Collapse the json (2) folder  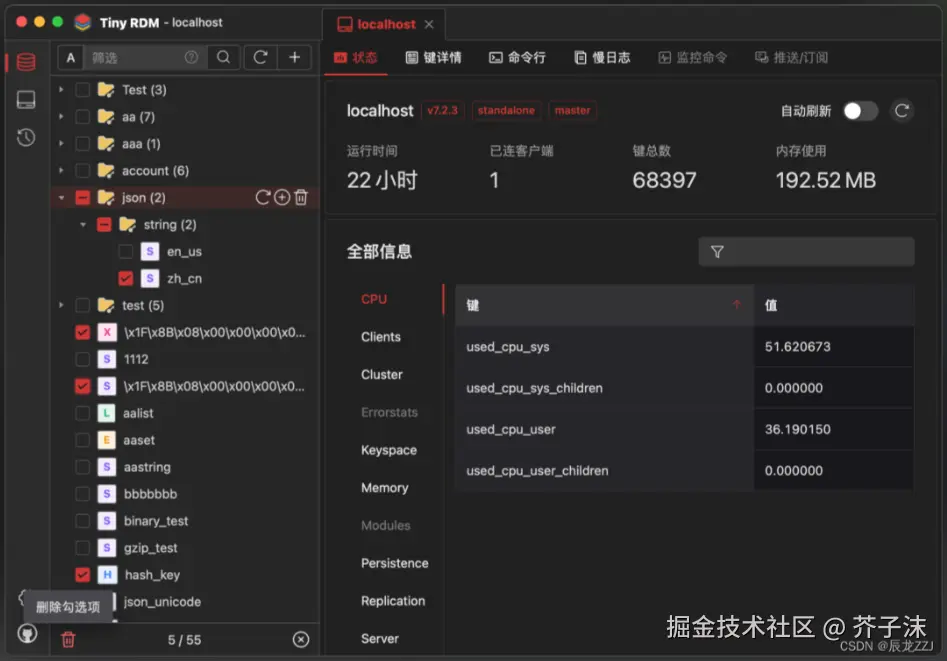tap(61, 198)
